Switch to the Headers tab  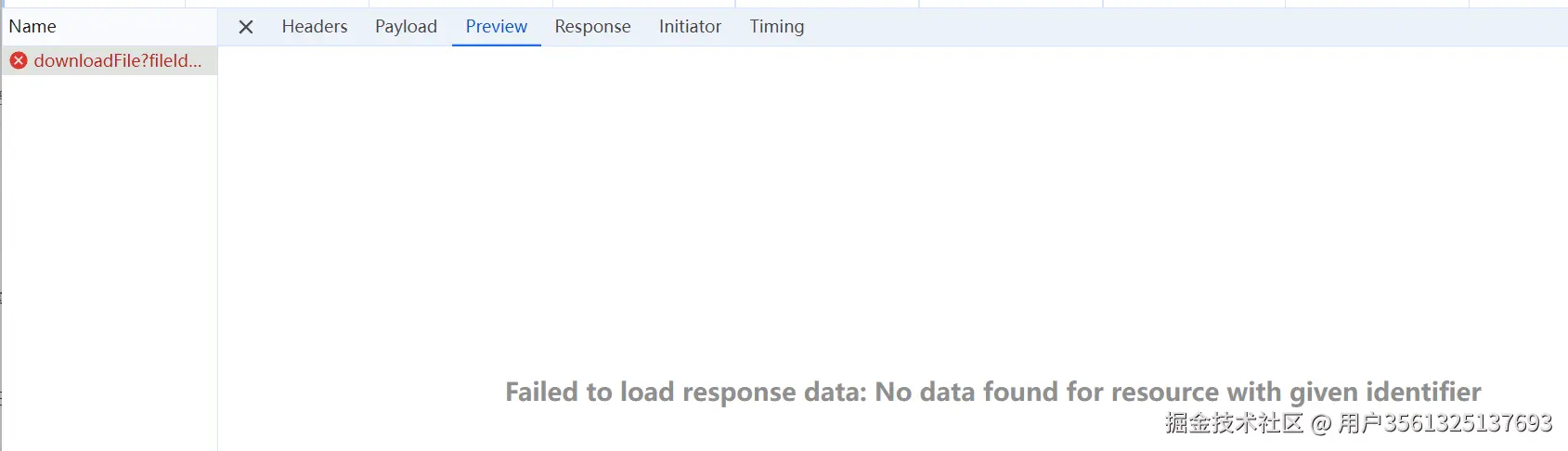[x=315, y=27]
